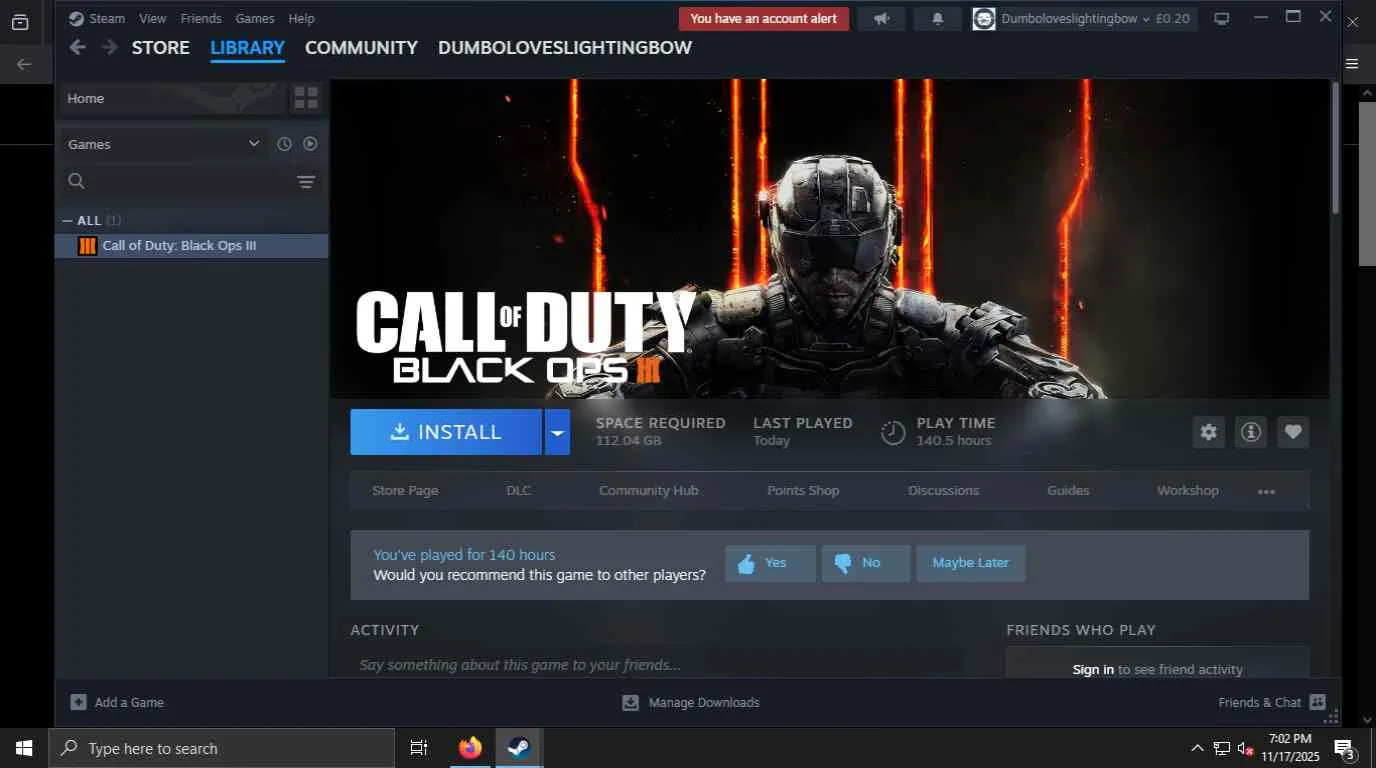Open the Install options dropdown arrow
Screen dimensions: 1376x768
coord(558,432)
